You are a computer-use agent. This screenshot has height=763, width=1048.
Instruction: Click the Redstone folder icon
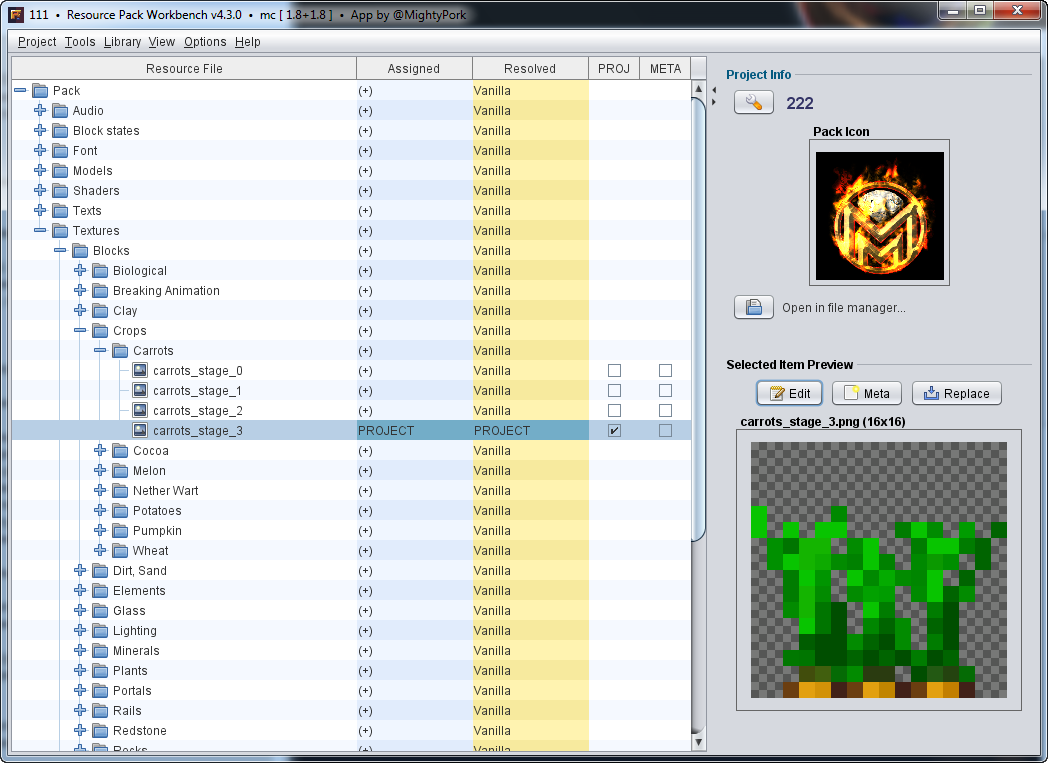pos(100,731)
